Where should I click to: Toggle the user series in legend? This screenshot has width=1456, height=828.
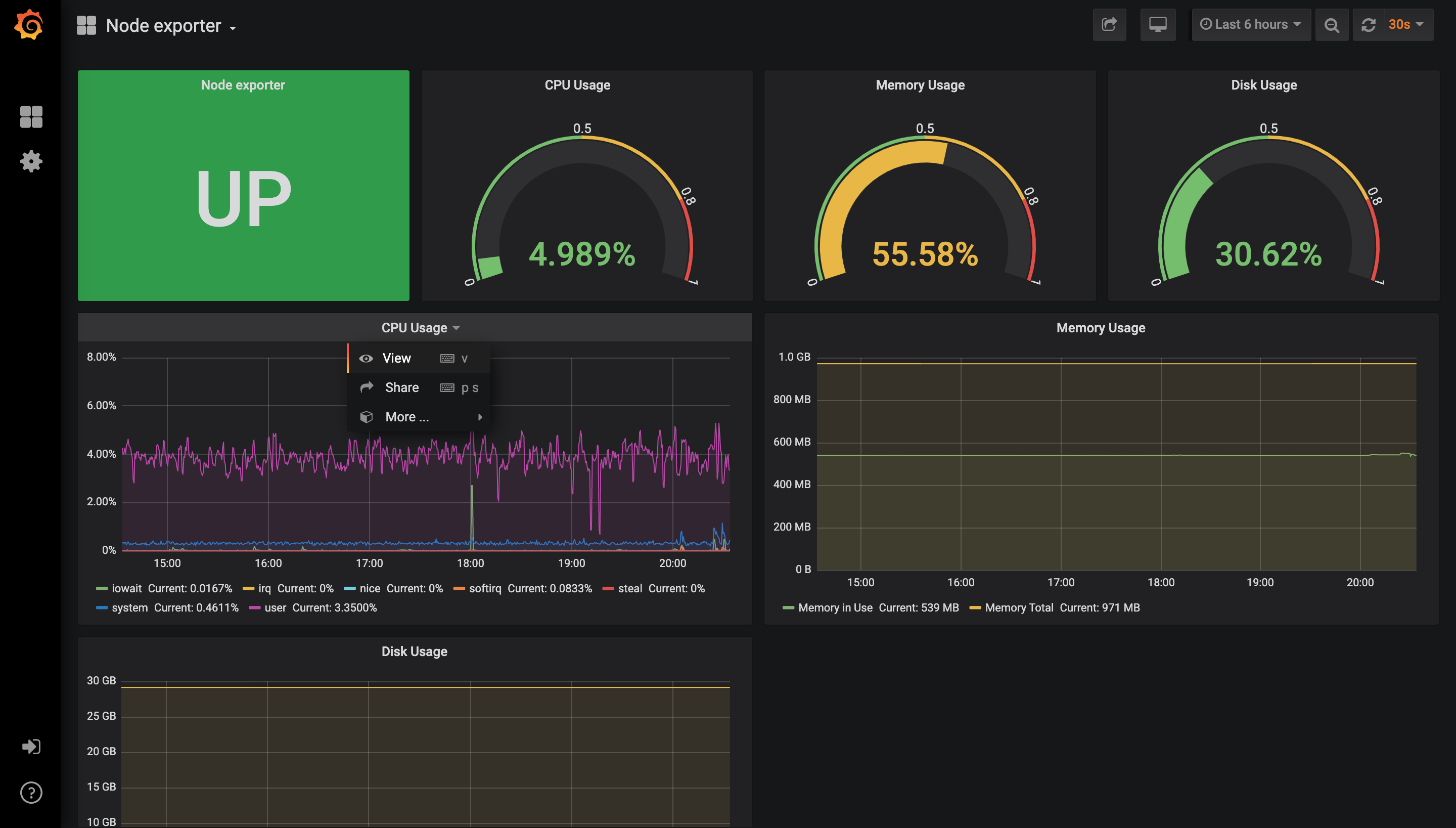coord(276,607)
